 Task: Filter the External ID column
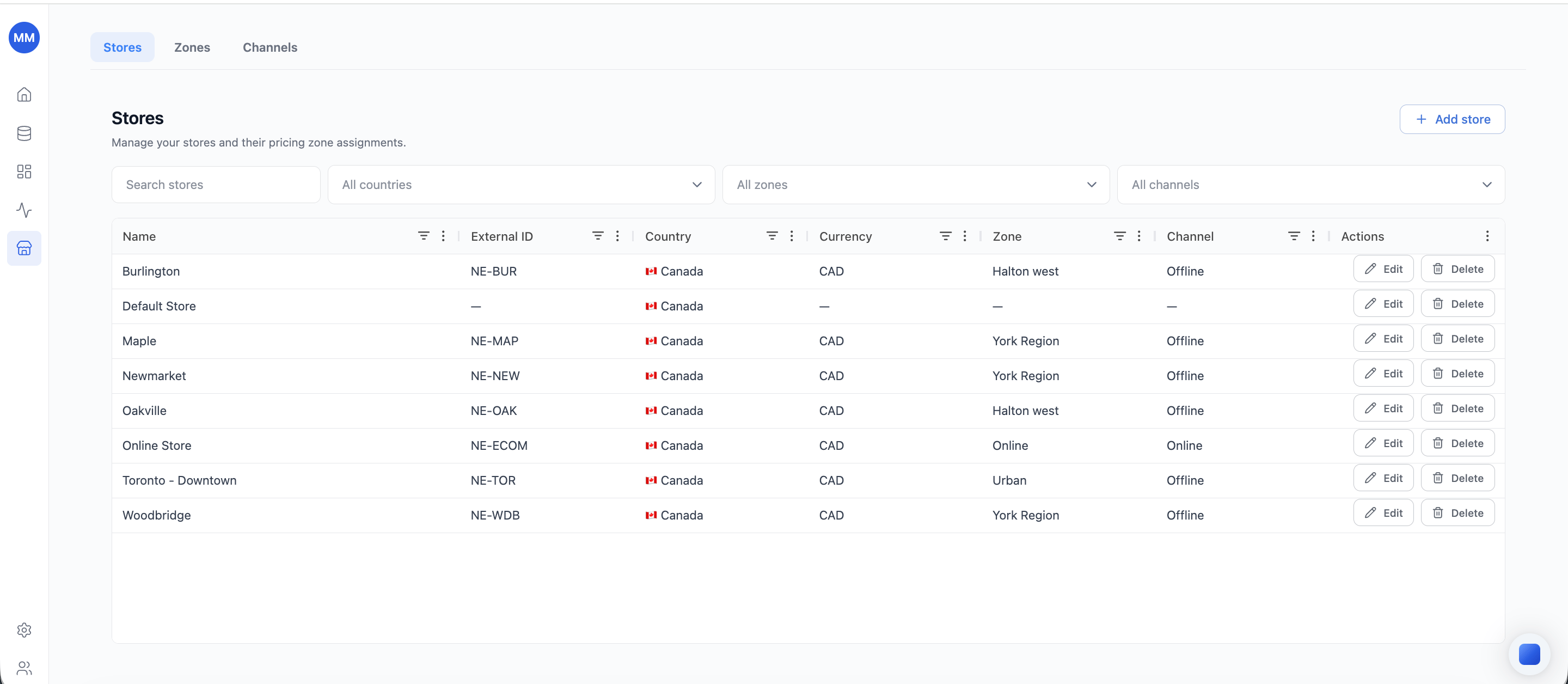click(x=598, y=236)
